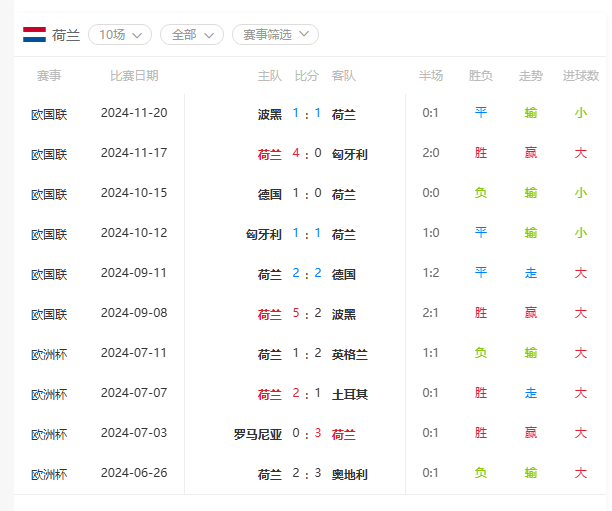Click the 进球数 column header
612x511 pixels.
(581, 75)
